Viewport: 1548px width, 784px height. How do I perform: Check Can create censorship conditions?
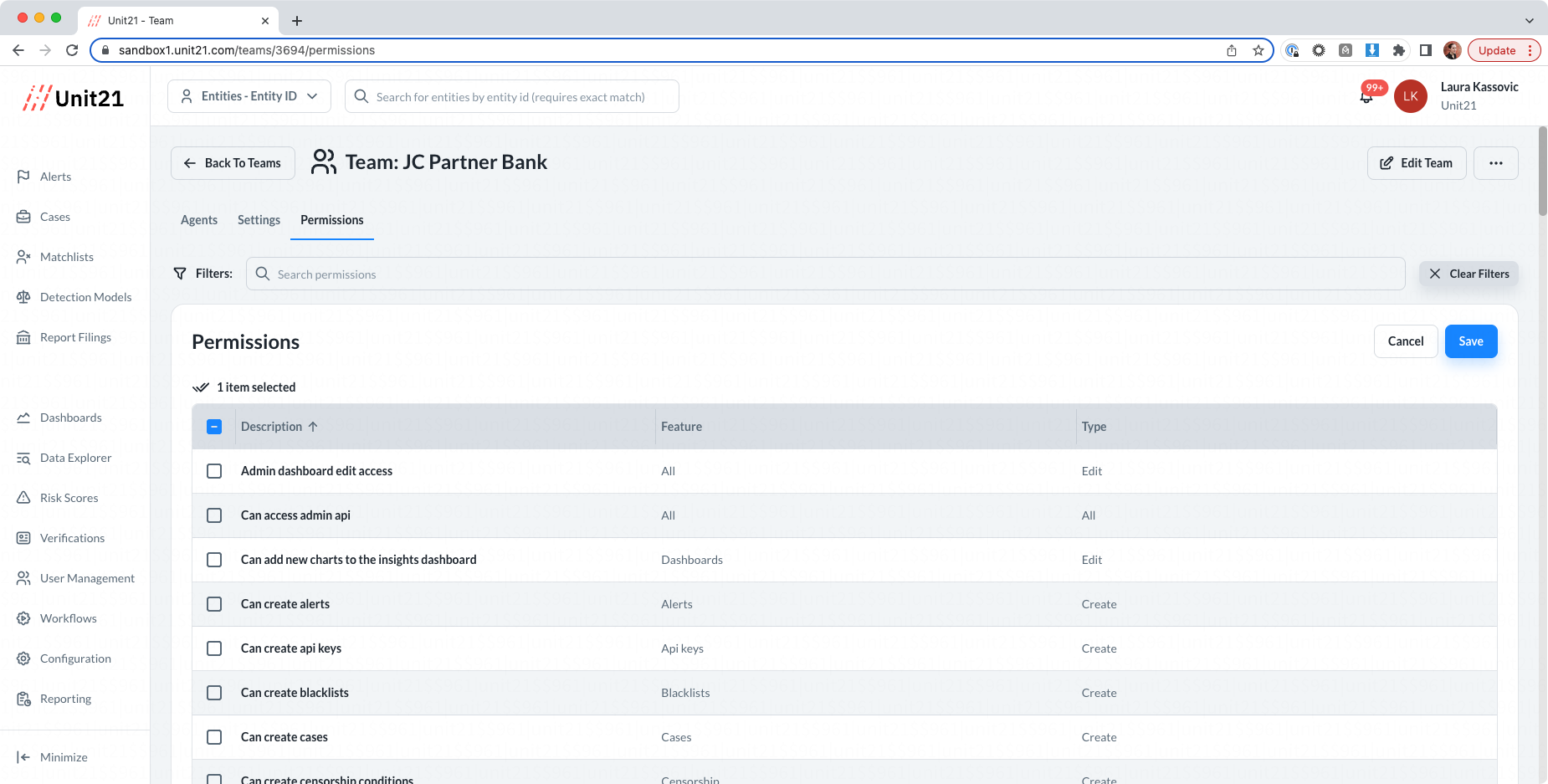pyautogui.click(x=214, y=779)
